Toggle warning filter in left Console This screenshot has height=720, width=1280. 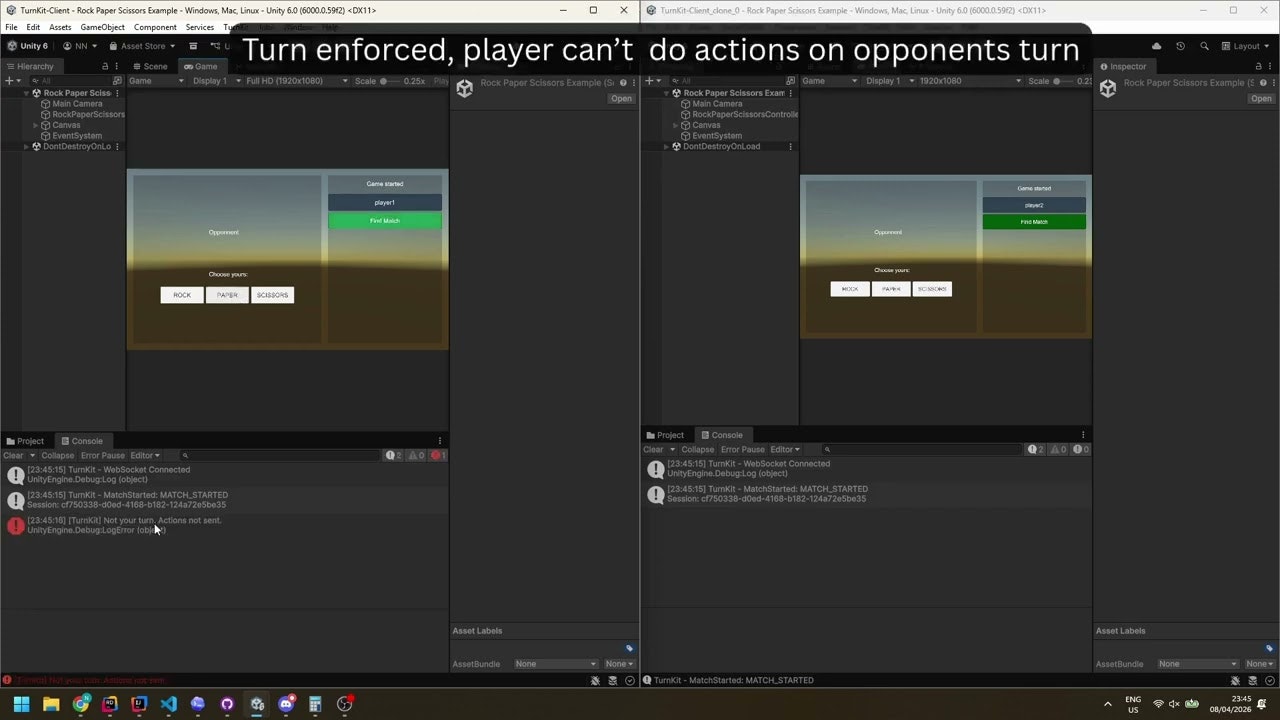coord(416,455)
